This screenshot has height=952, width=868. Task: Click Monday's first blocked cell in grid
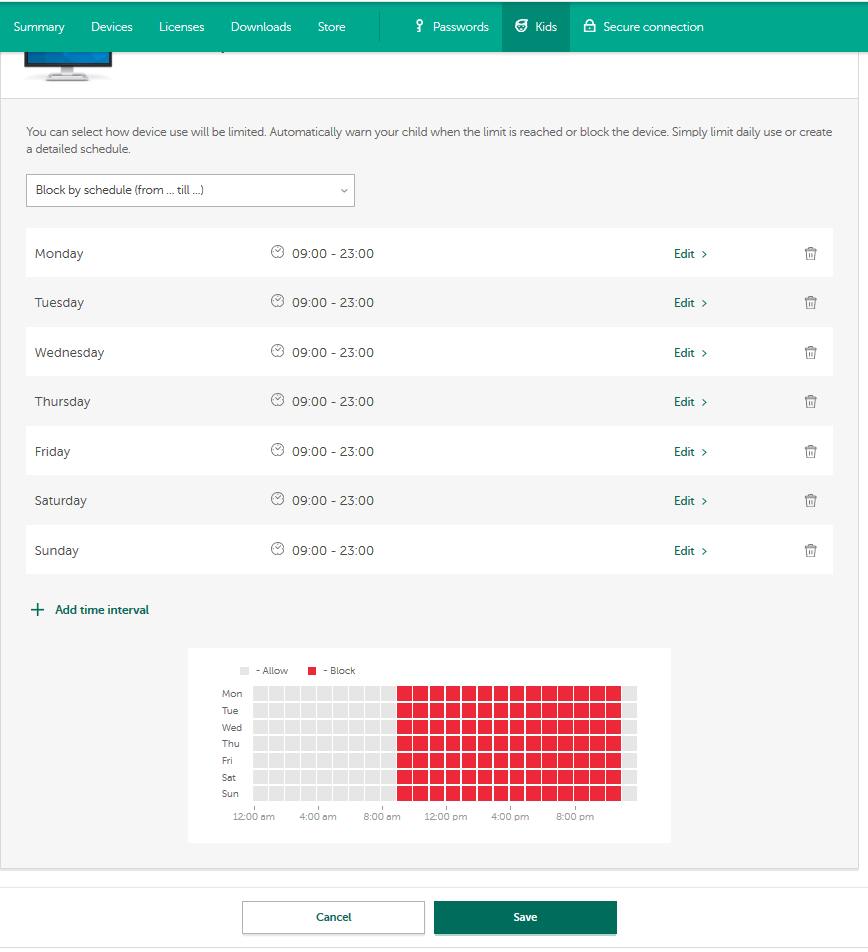coord(405,694)
